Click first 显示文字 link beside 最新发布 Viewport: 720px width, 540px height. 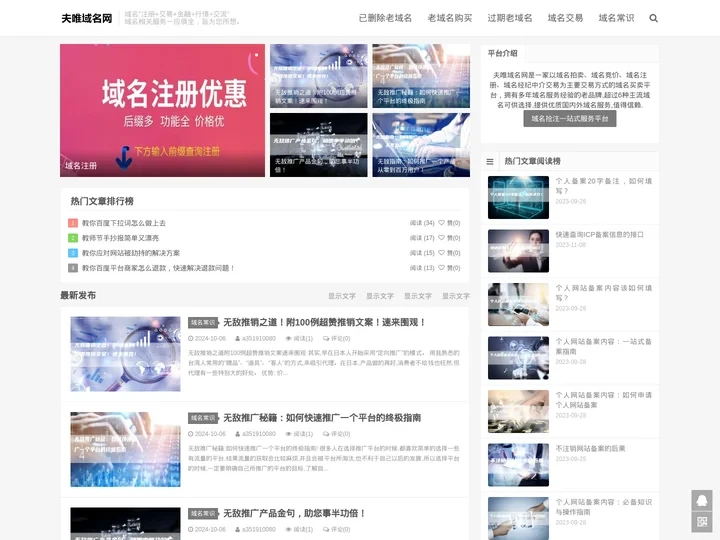point(342,296)
